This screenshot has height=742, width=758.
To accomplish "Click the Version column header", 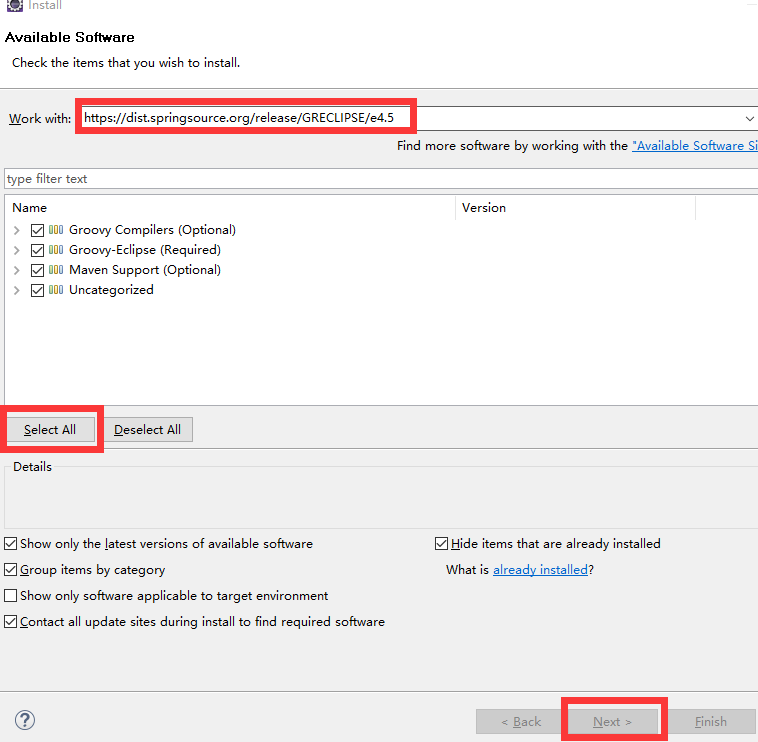I will tap(575, 207).
